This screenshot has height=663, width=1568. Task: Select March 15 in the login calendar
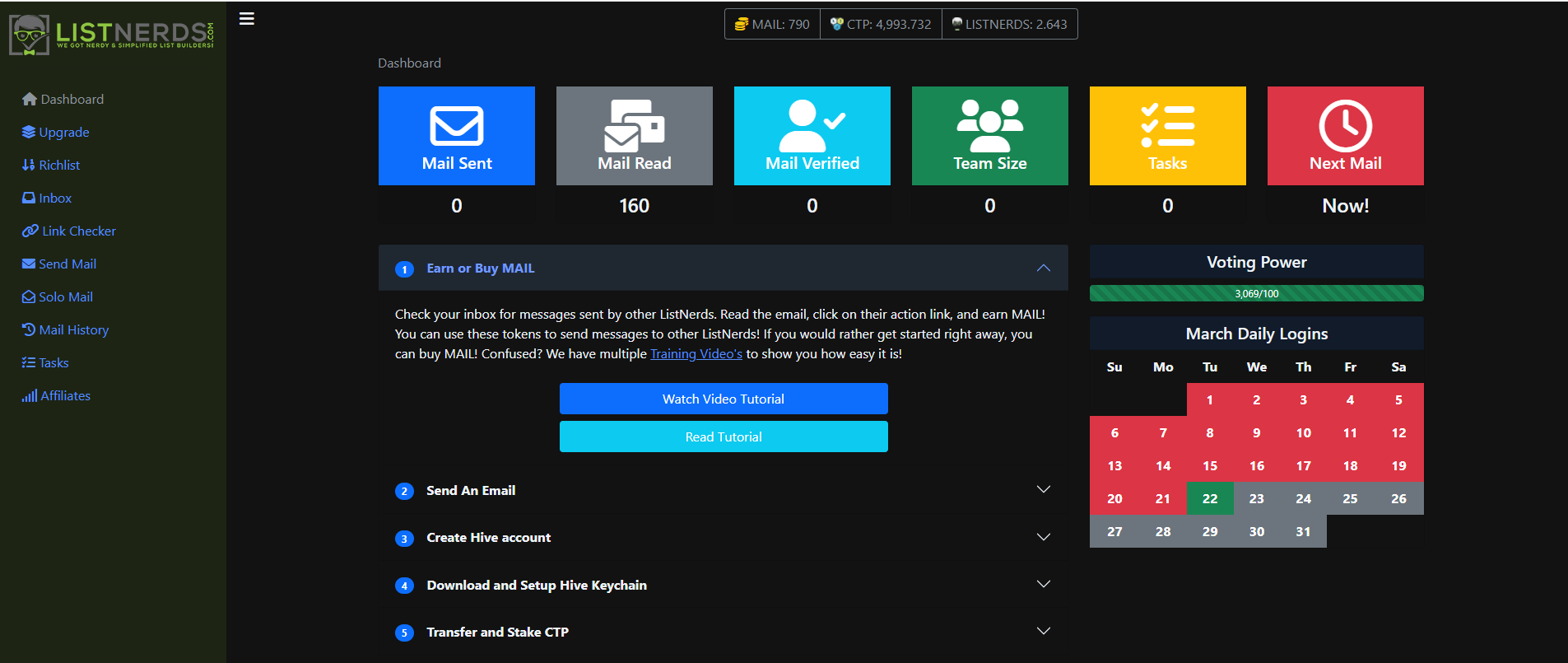point(1210,465)
